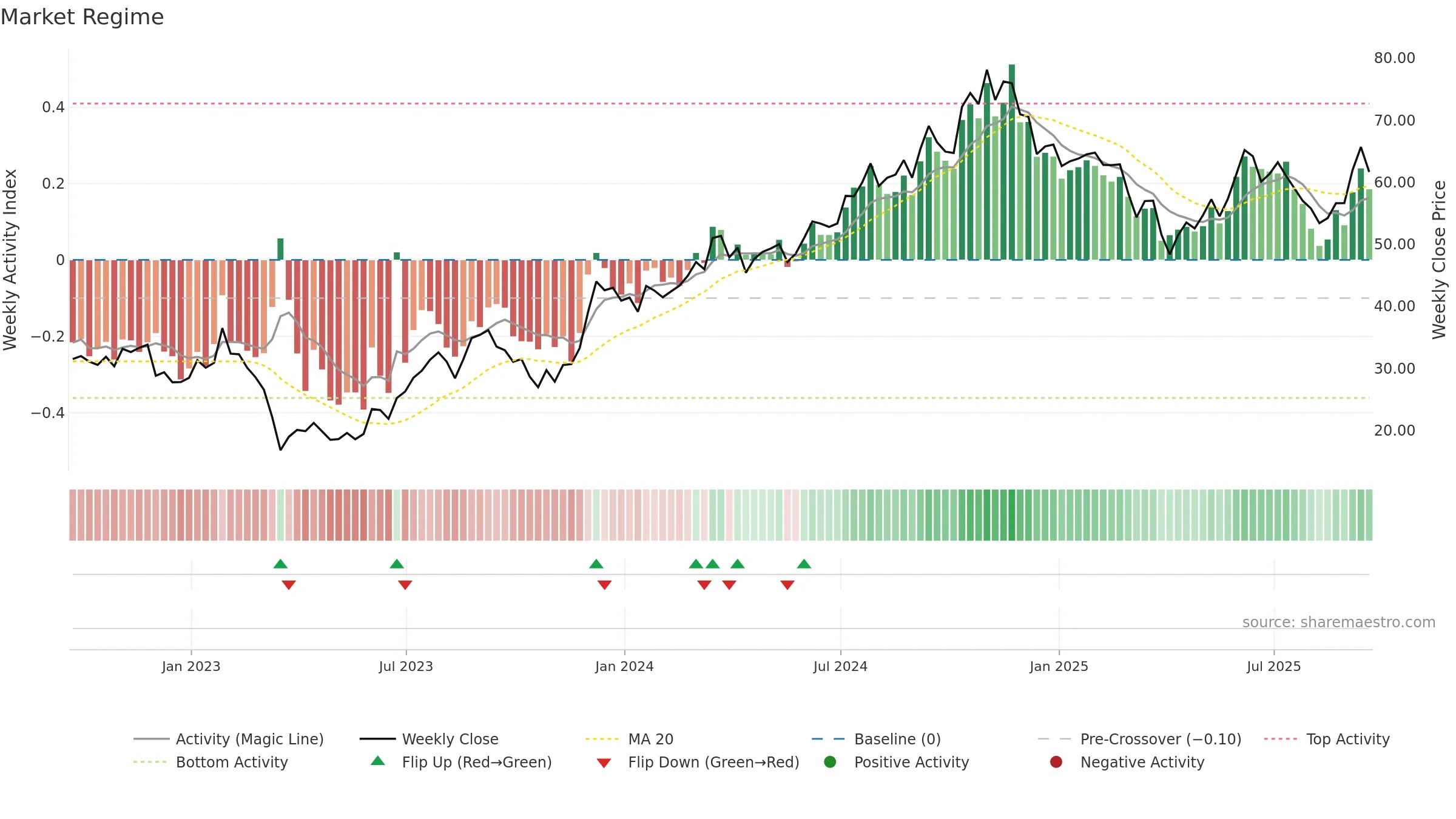
Task: Toggle the Bottom Activity legend entry
Action: point(211,762)
